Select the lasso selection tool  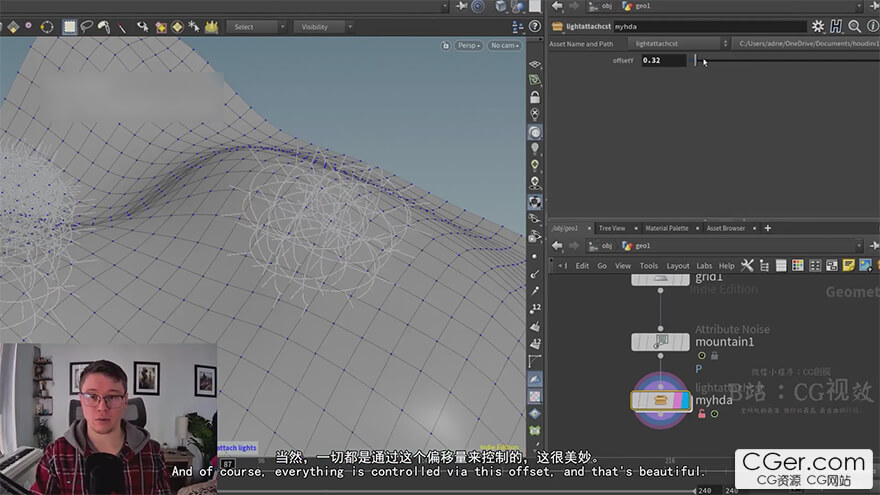86,26
